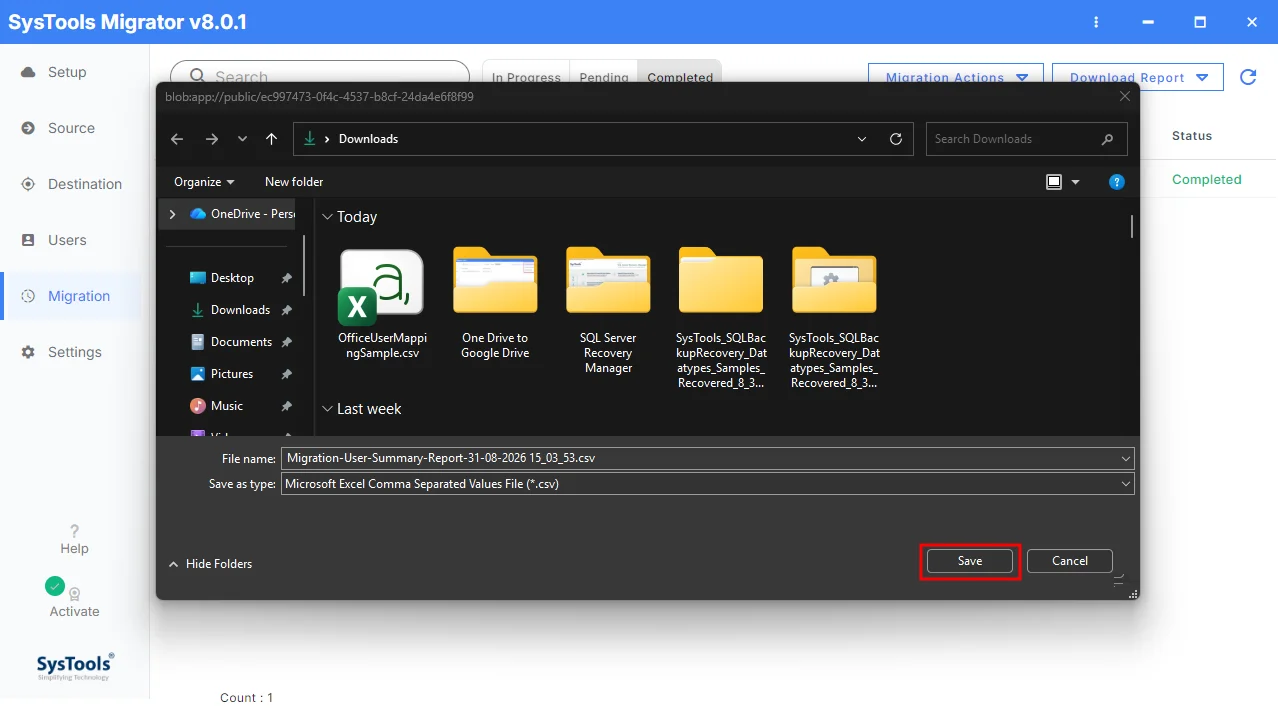Click Hide Folders
The width and height of the screenshot is (1278, 717).
pyautogui.click(x=210, y=564)
